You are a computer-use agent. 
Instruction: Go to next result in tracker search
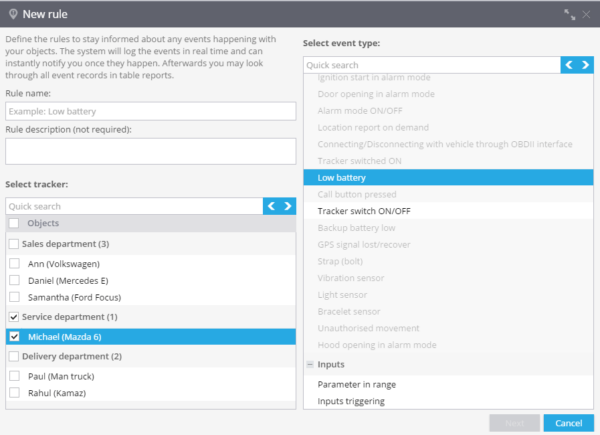pos(288,206)
